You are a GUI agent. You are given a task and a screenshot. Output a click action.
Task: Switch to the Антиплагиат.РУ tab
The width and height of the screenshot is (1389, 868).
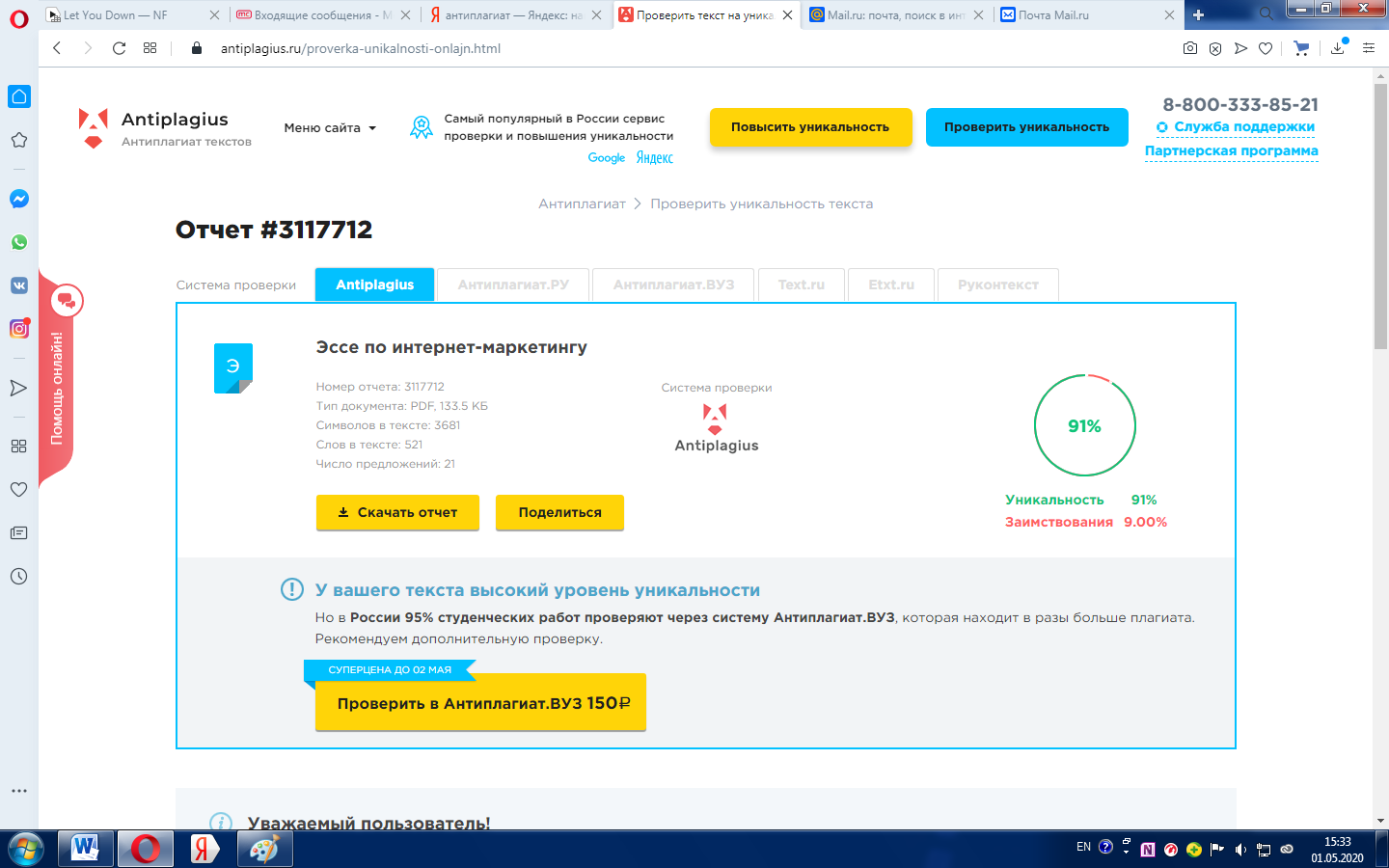(513, 285)
